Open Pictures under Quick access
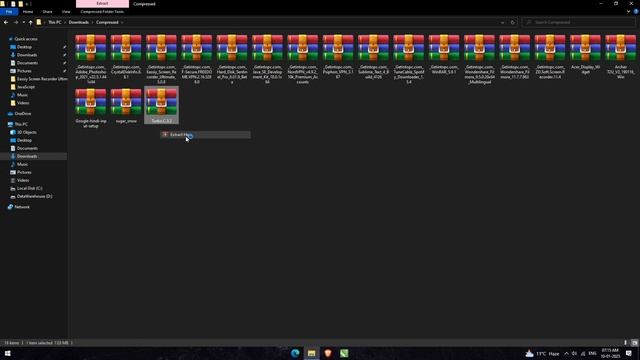Viewport: 640px width, 360px height. (x=24, y=71)
